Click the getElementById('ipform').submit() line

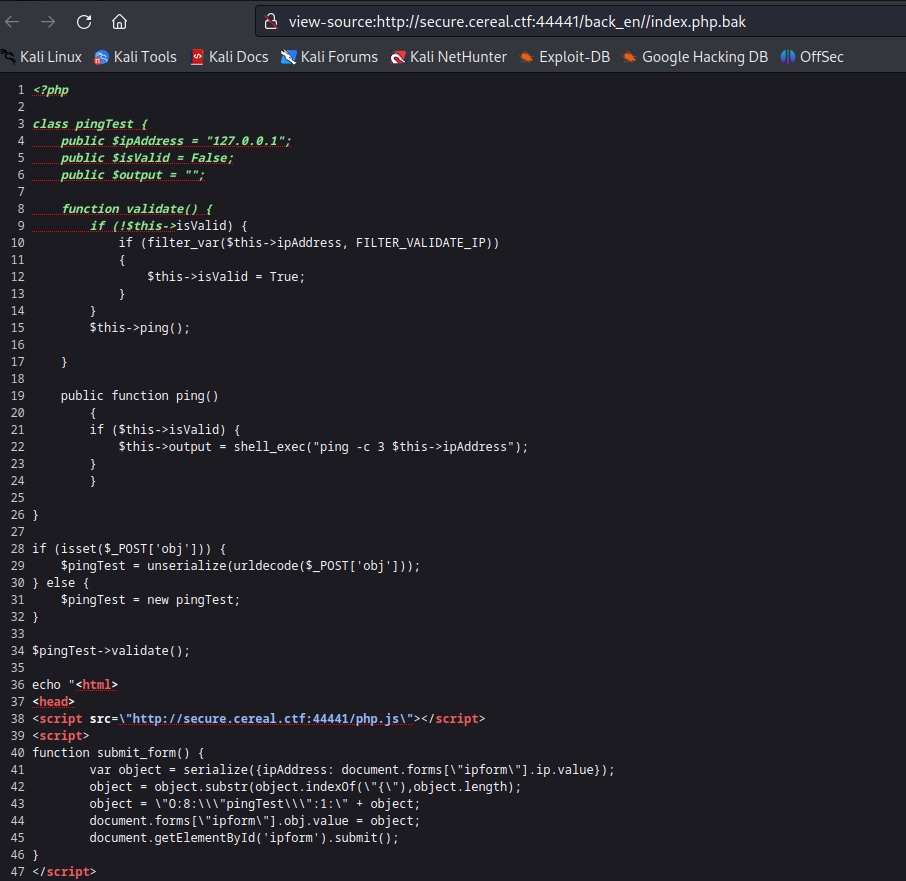coord(244,838)
